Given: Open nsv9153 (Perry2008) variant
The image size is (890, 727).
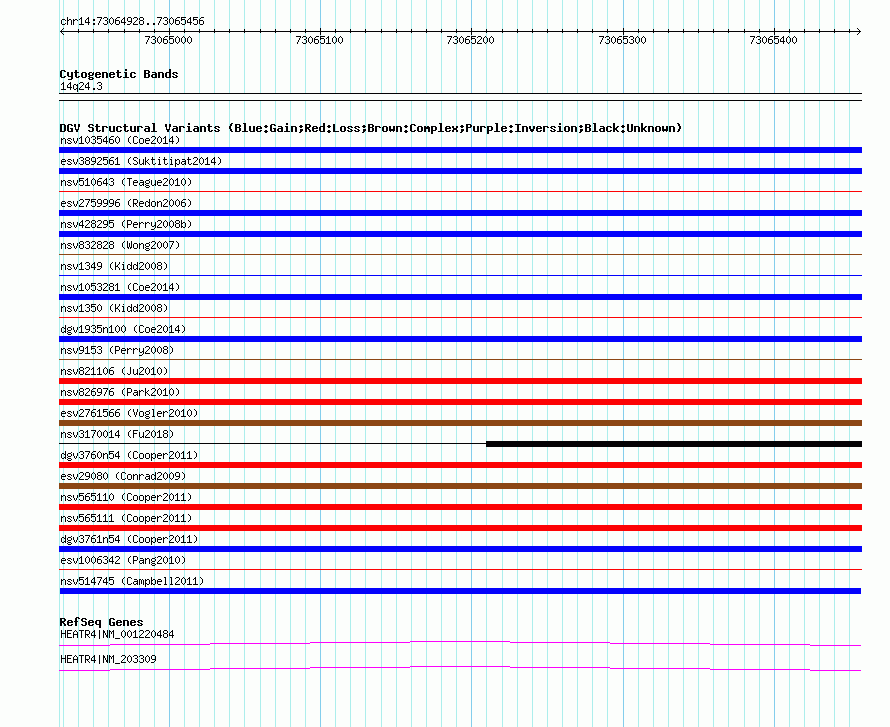Looking at the screenshot, I should (x=117, y=350).
